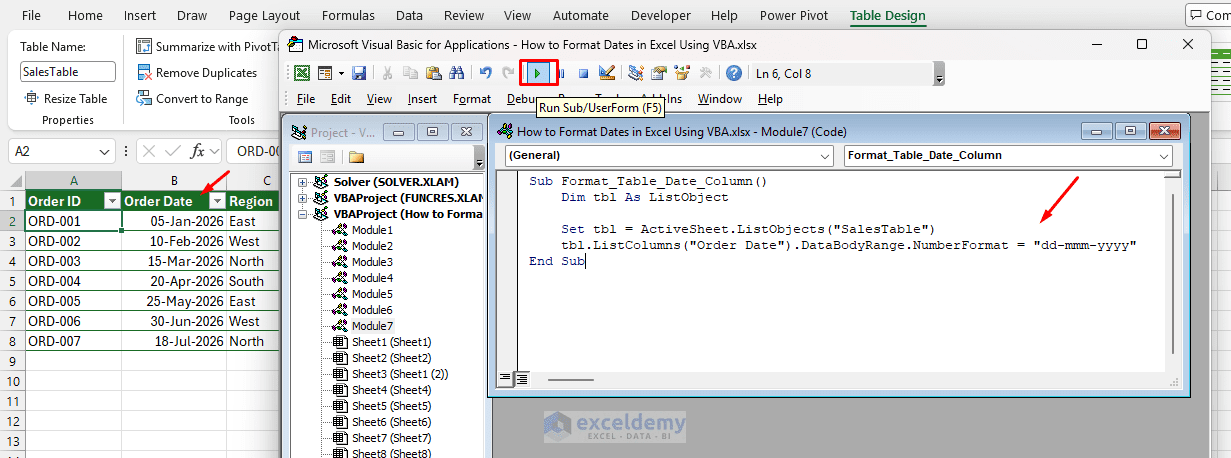Expand the VBAProject (FUNCRES.XLAM) node
The width and height of the screenshot is (1231, 458).
tap(303, 198)
